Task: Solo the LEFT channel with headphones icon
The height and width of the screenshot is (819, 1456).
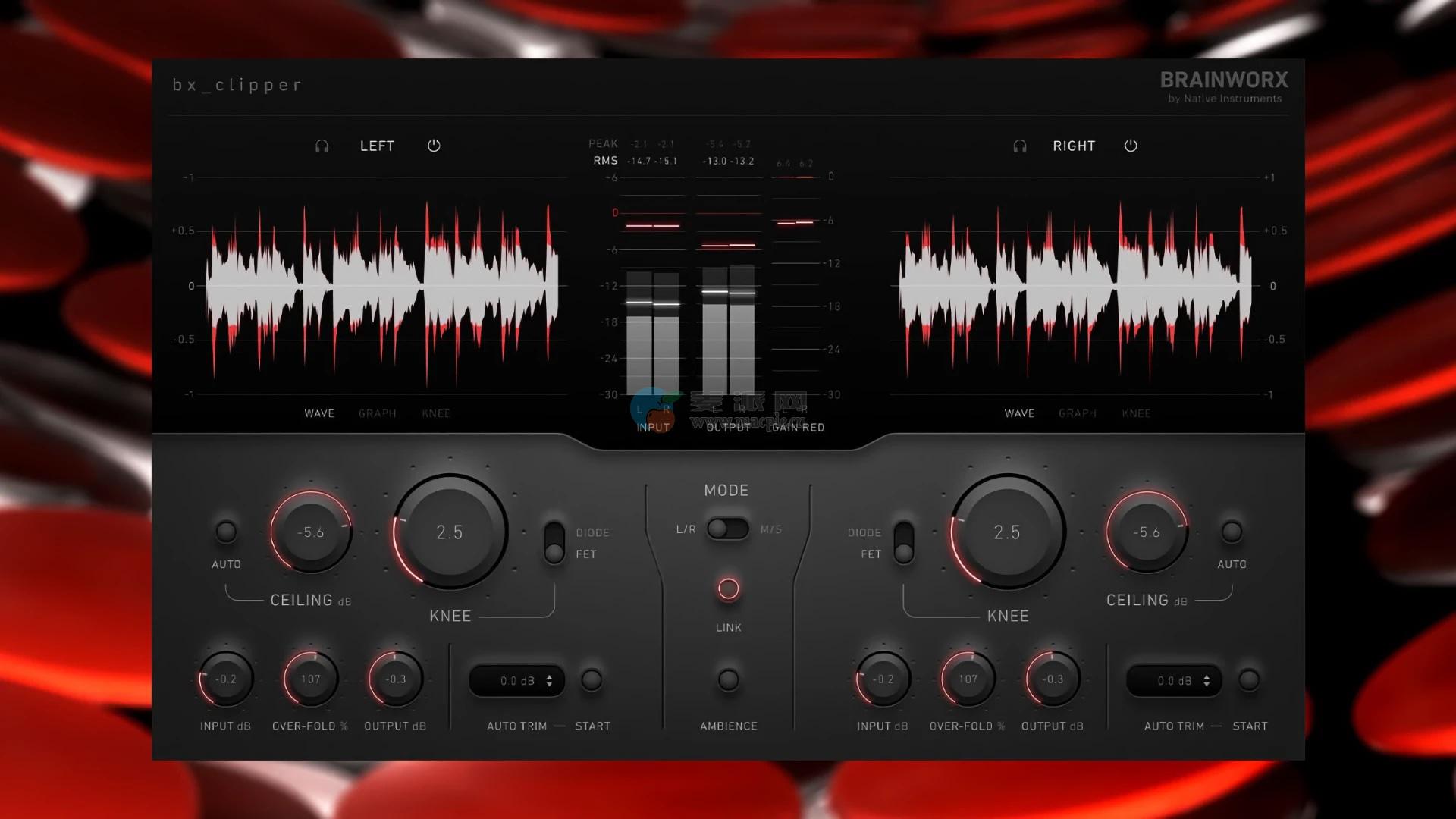Action: coord(322,146)
